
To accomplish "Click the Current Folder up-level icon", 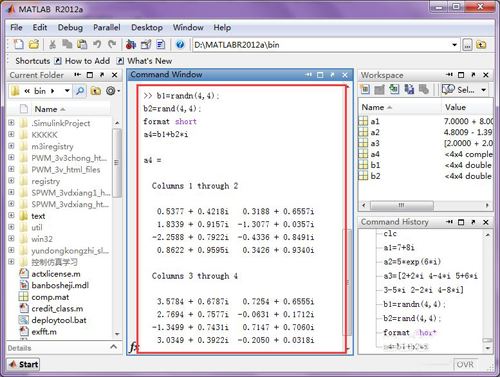I will pos(96,91).
